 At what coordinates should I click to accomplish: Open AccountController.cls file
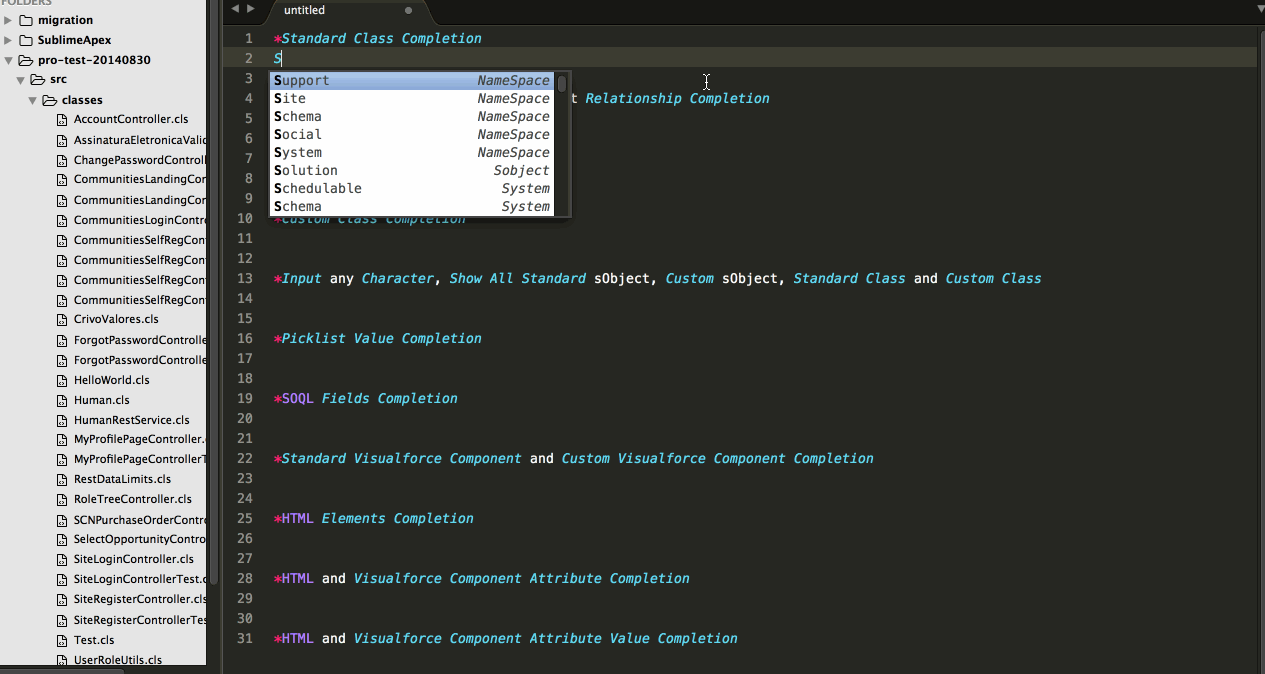click(x=131, y=120)
